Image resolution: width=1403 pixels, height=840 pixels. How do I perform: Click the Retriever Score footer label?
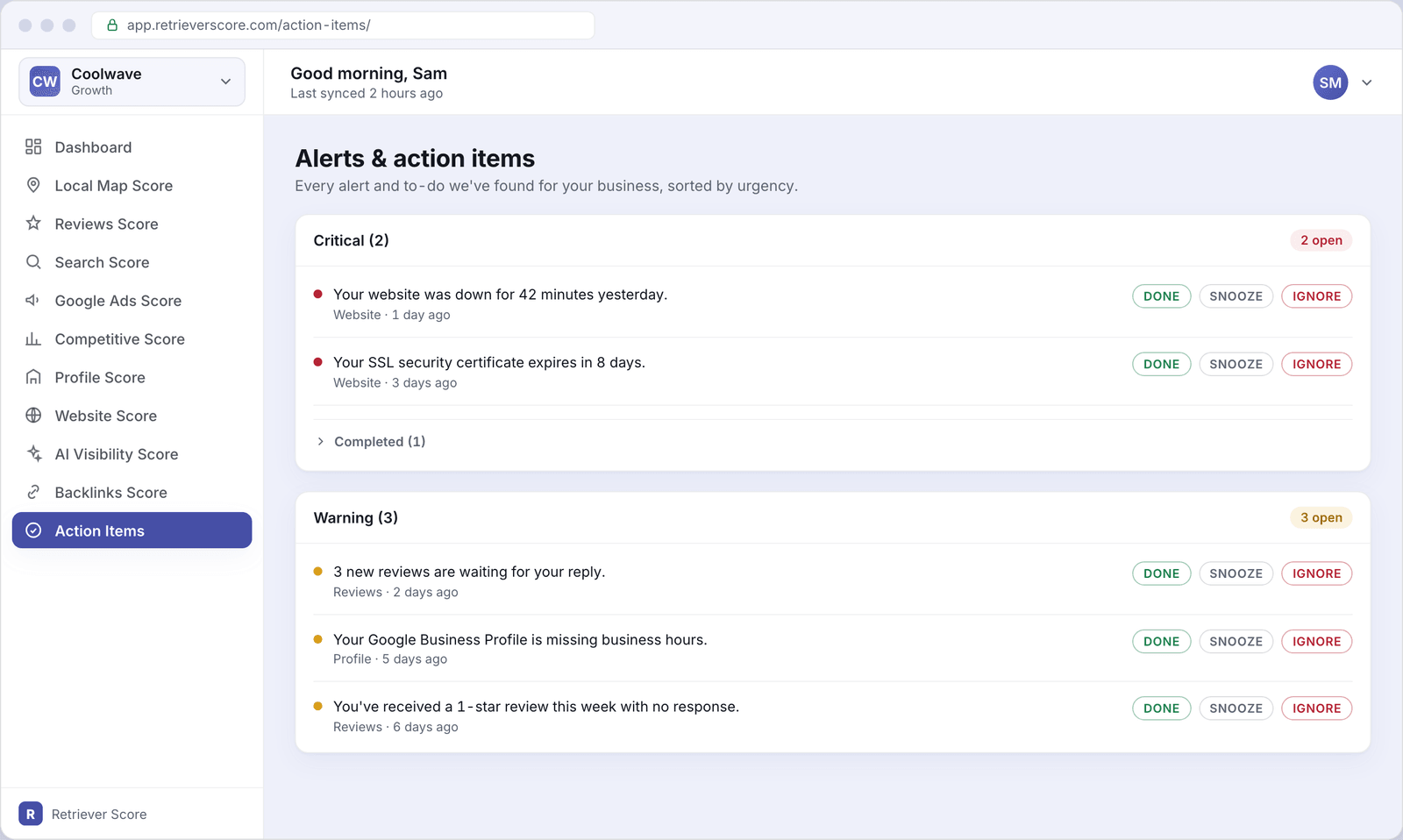(x=99, y=815)
